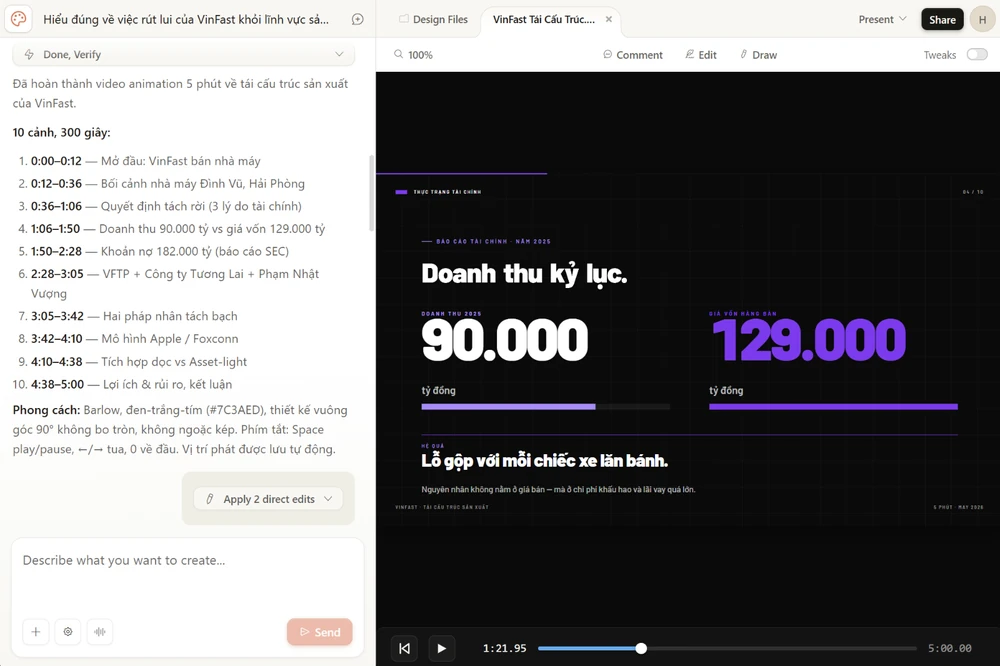
Task: Play the animation video
Action: [x=441, y=648]
